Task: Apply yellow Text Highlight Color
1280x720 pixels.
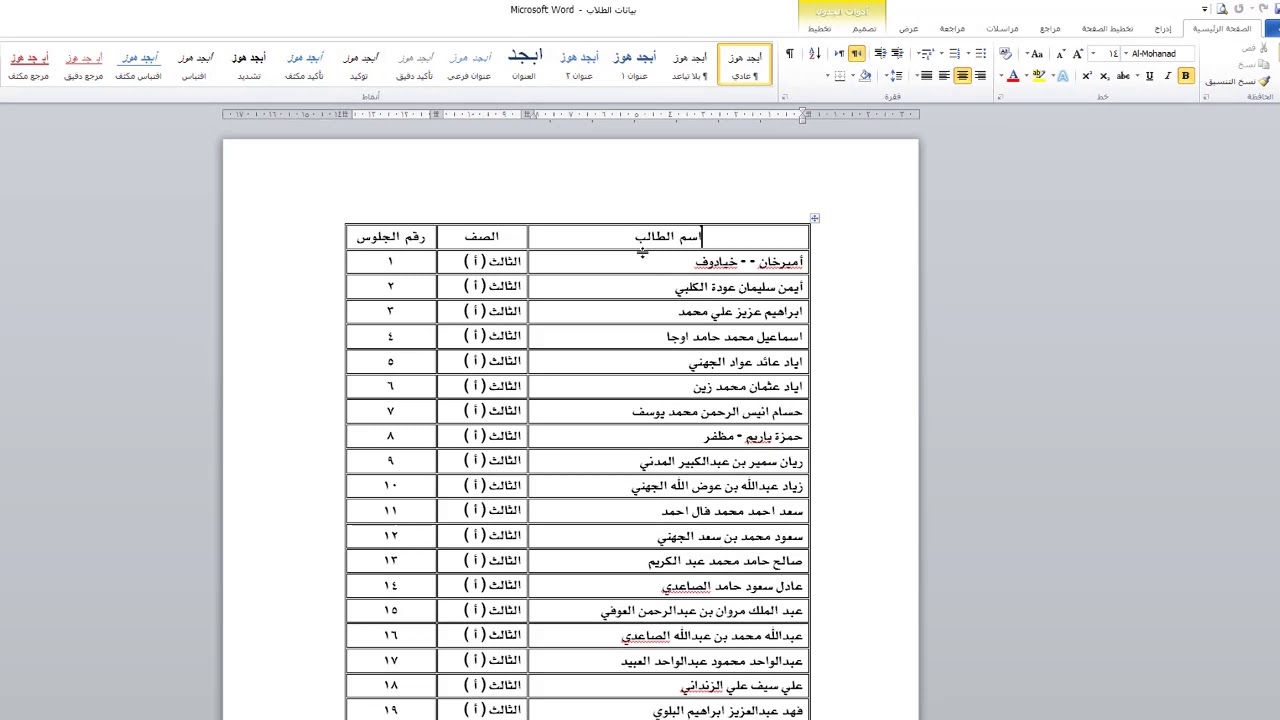Action: click(1039, 76)
